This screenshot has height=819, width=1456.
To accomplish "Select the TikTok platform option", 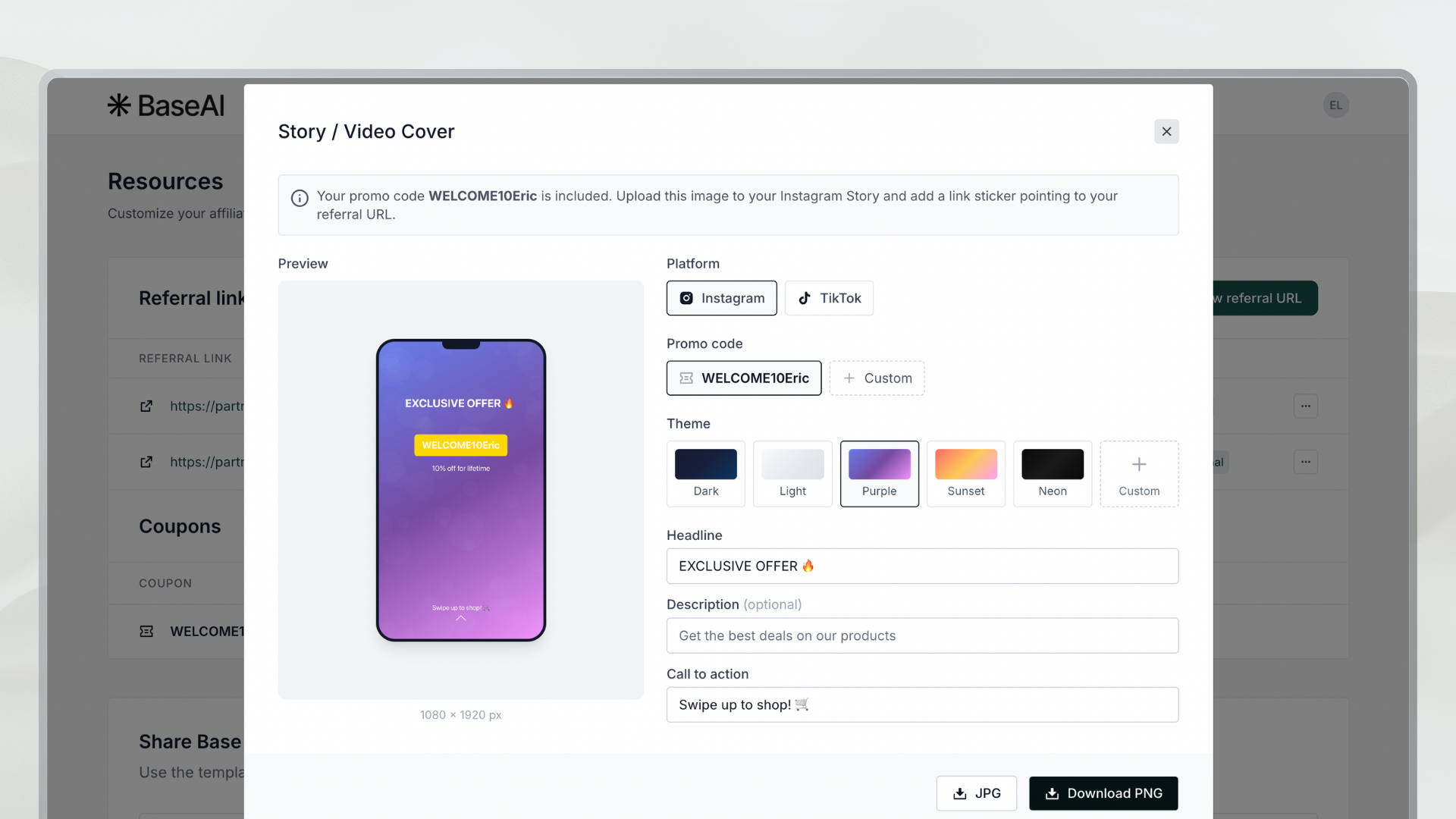I will tap(829, 298).
